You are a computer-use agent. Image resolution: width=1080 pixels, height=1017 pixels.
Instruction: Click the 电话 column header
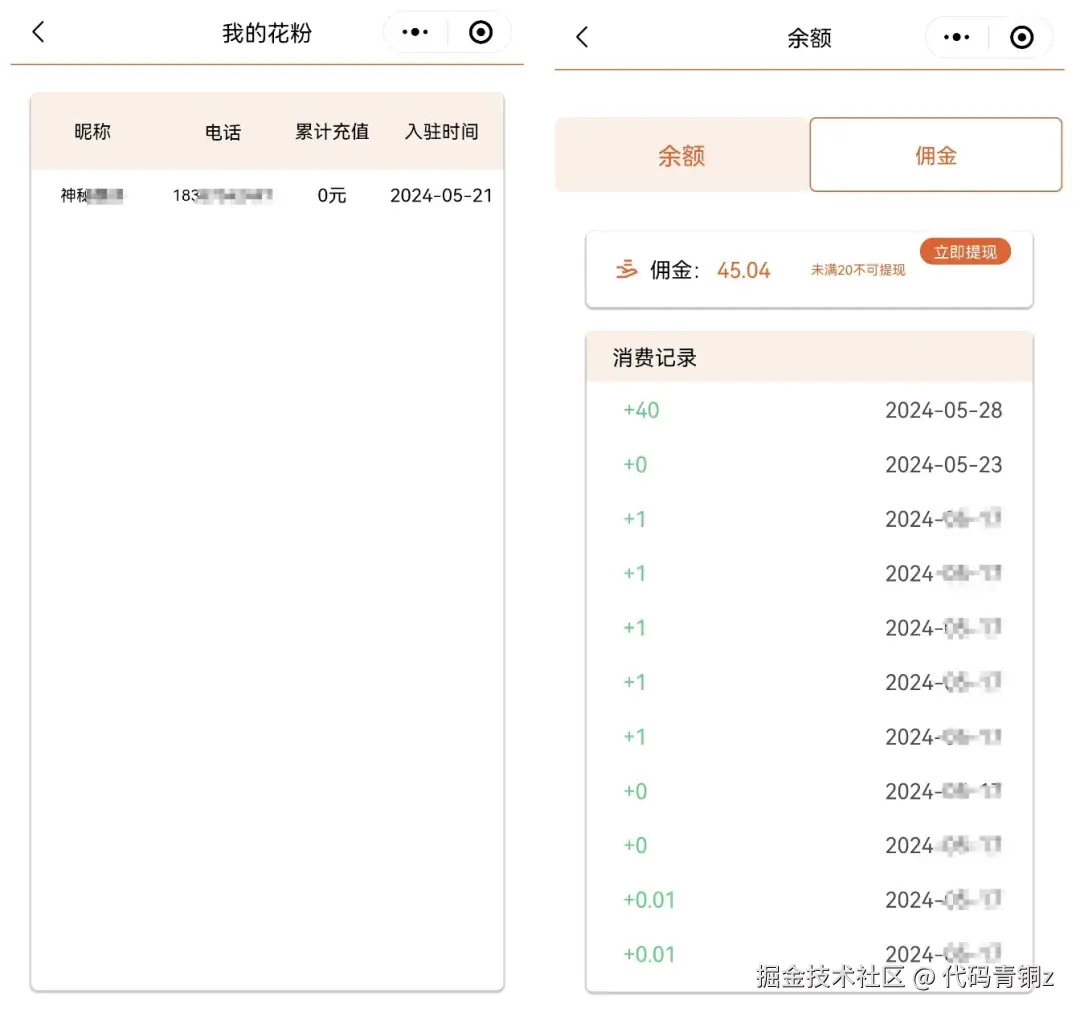222,131
